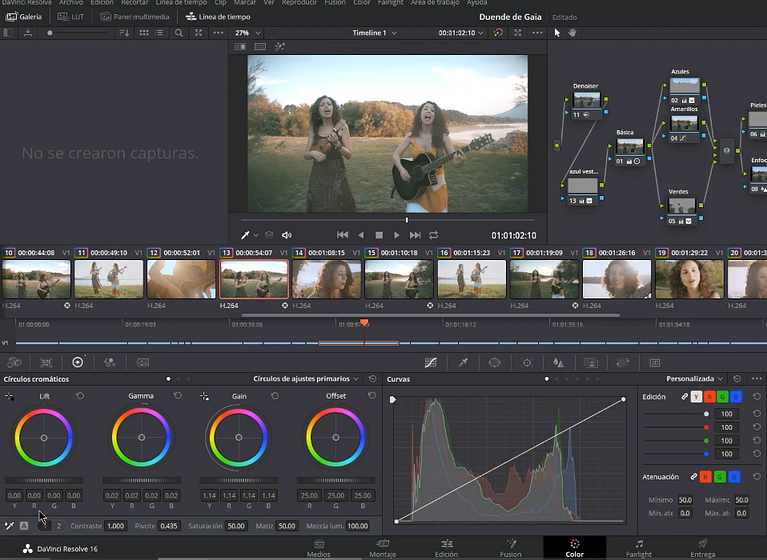Click the Galería button

coord(24,17)
